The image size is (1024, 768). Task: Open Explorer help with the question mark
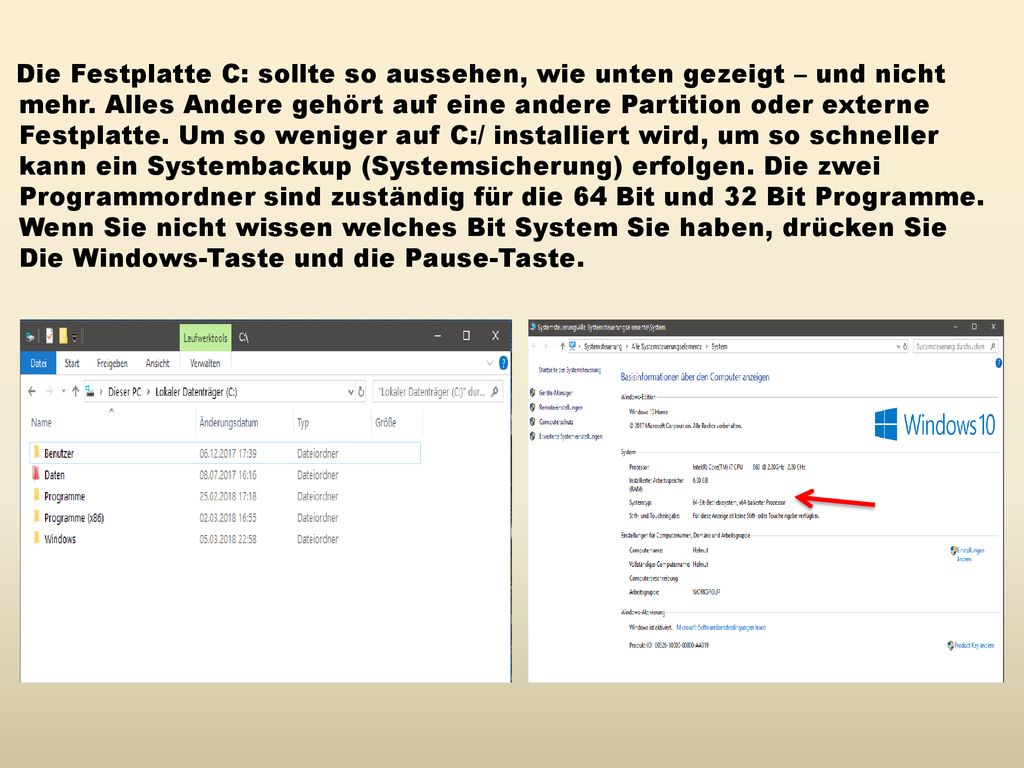tap(504, 363)
